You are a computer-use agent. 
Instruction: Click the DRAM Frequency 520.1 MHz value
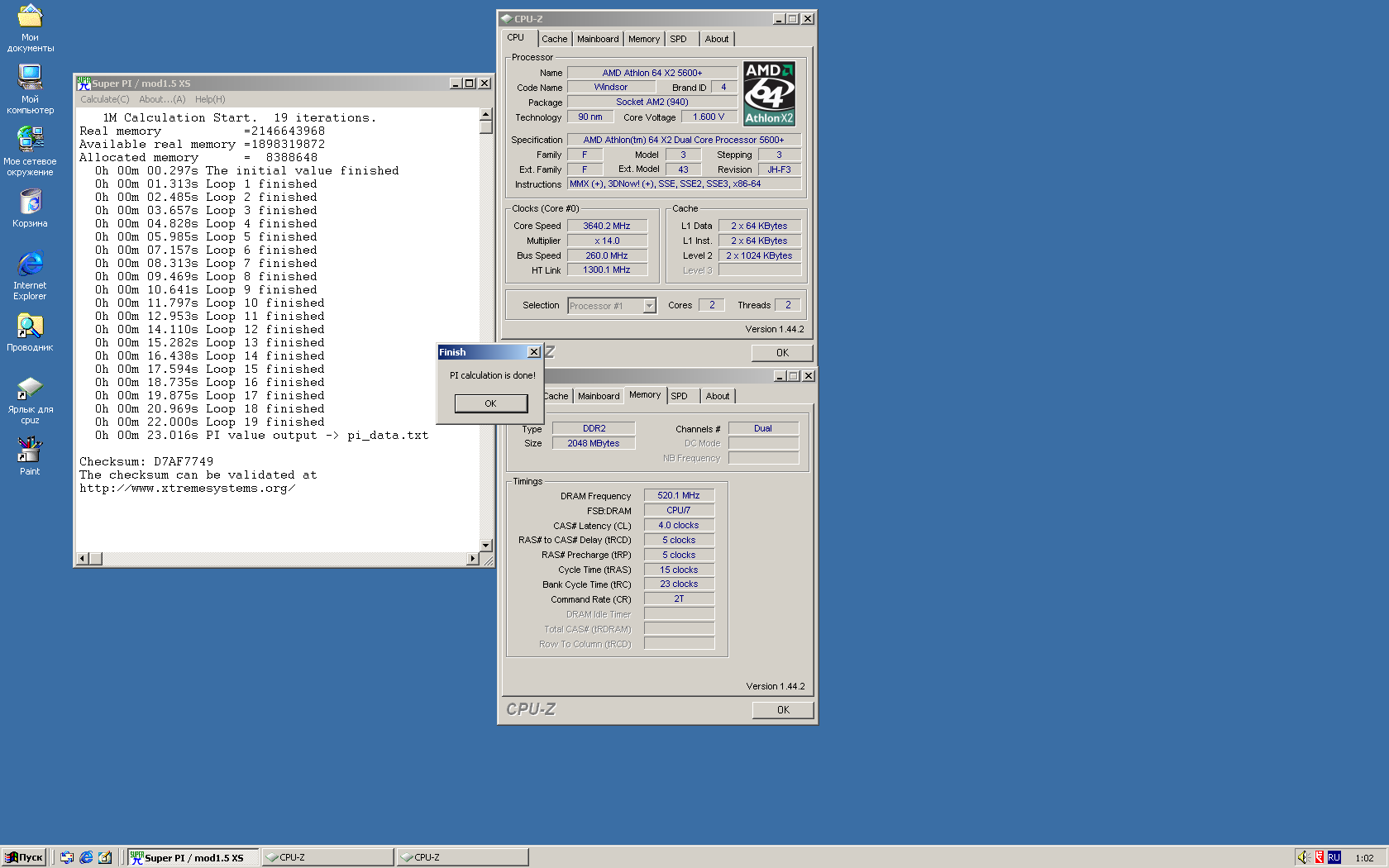[679, 496]
